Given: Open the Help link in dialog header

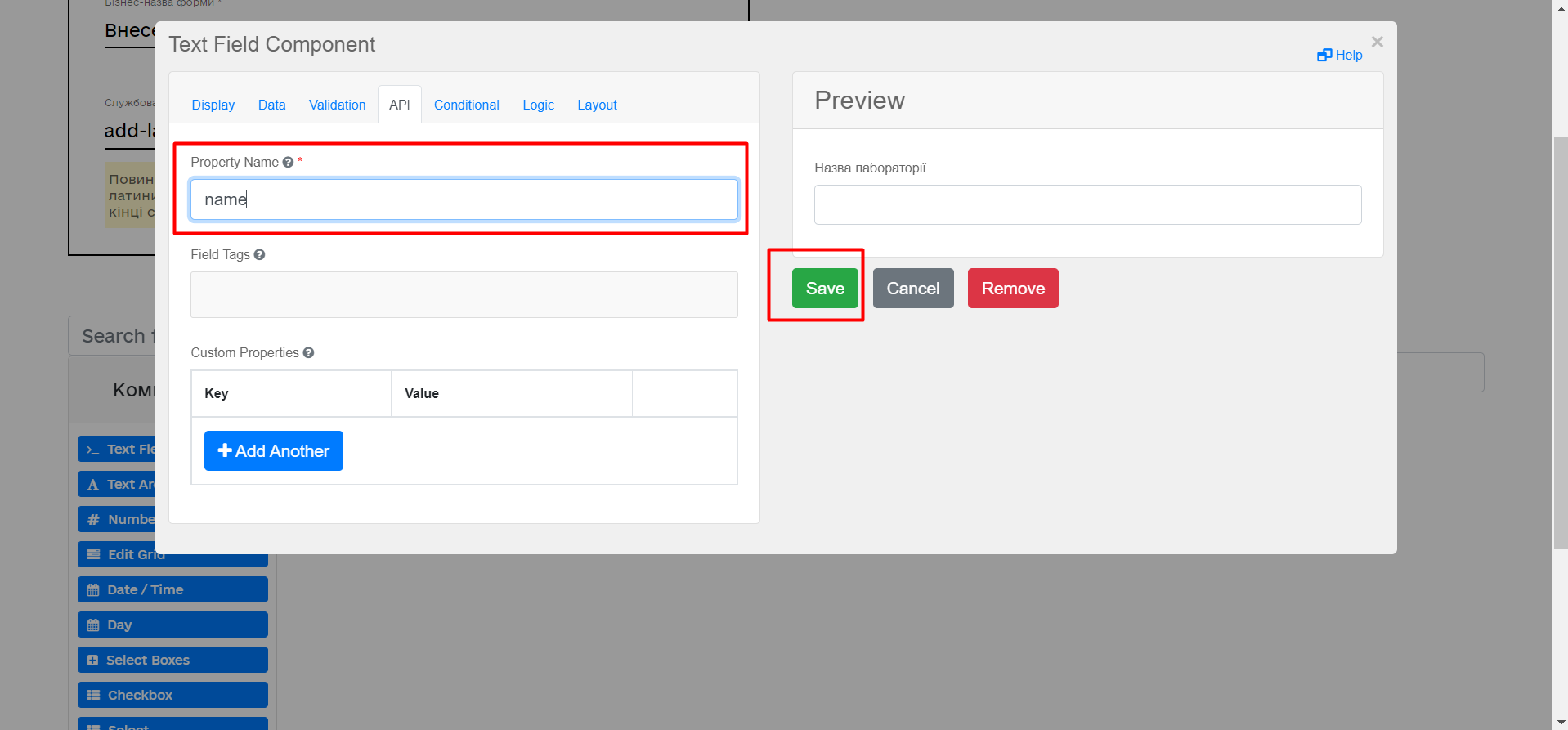Looking at the screenshot, I should point(1339,55).
